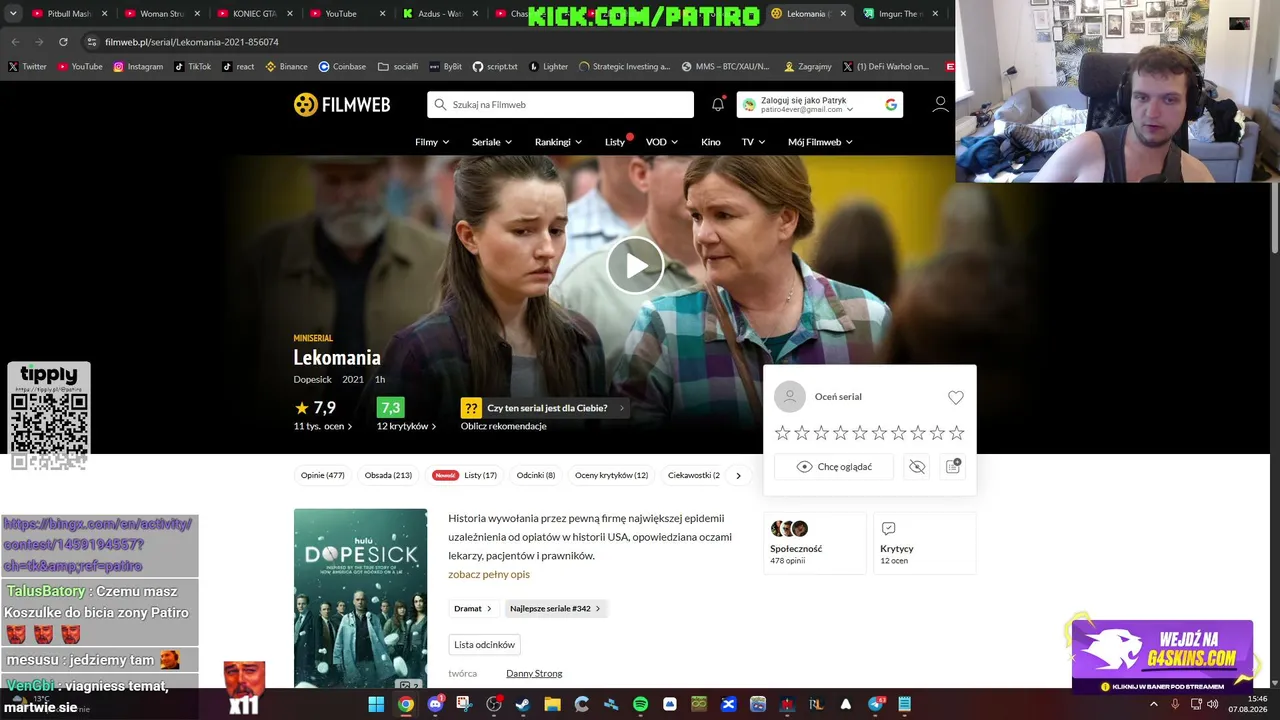Switch to the Obsada (213) tab

point(388,475)
